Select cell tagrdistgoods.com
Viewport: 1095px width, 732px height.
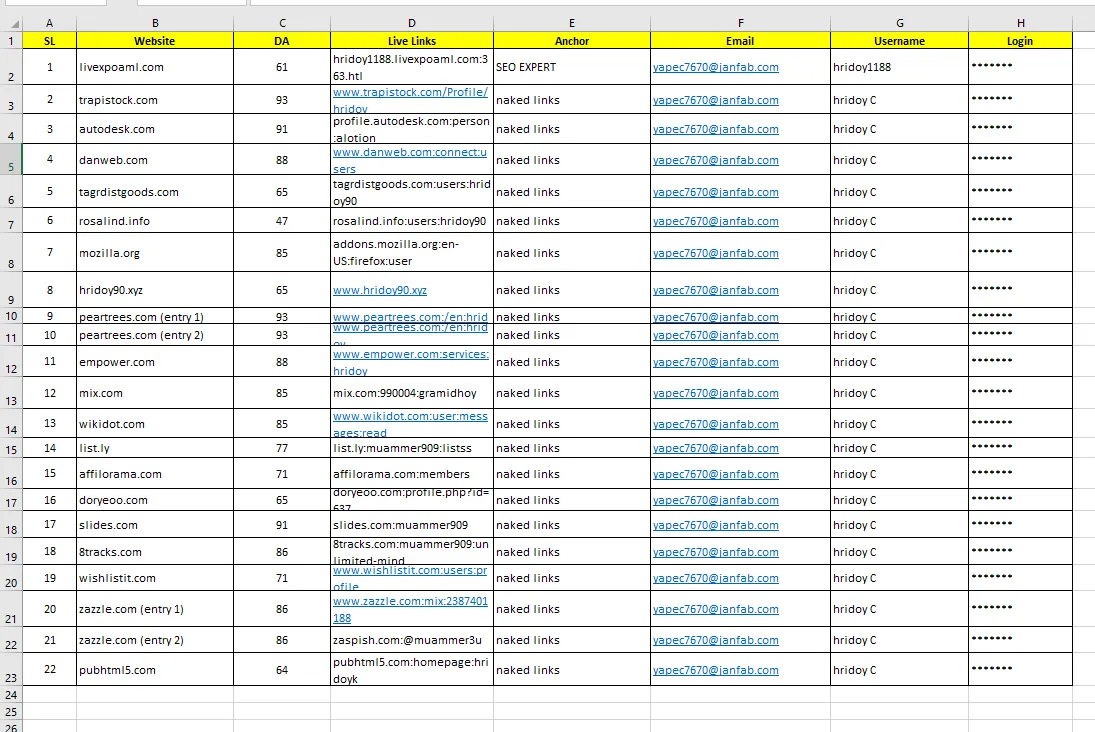[x=155, y=192]
